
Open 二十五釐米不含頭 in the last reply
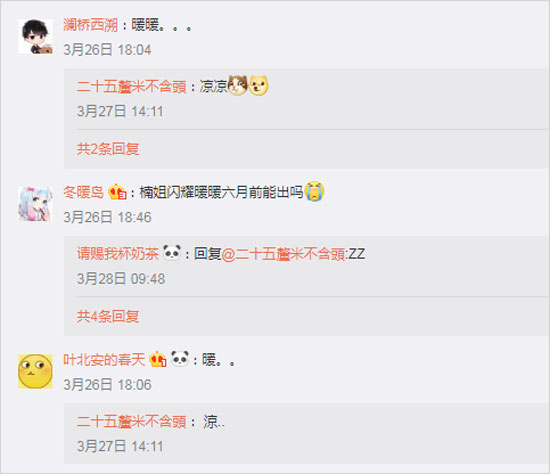click(132, 421)
